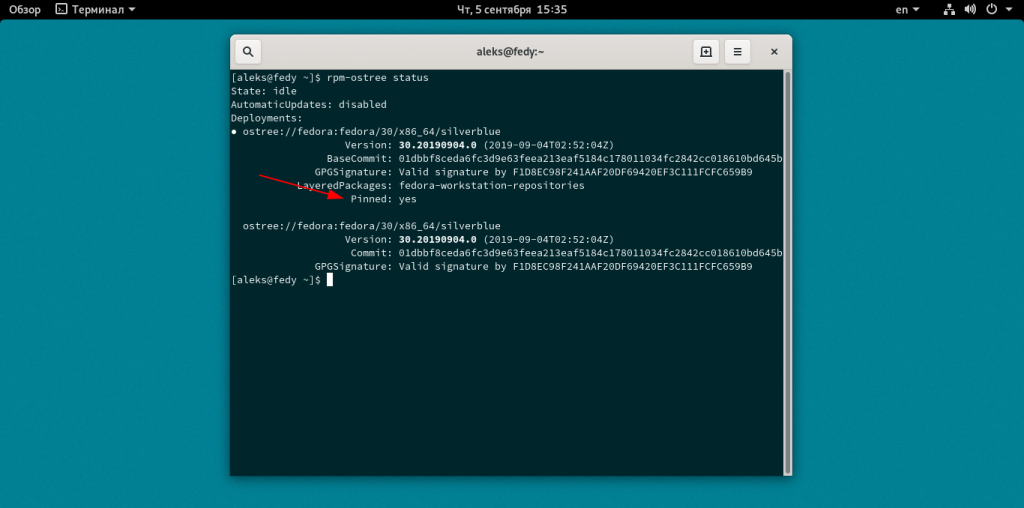Open the en keyboard layout dropdown
The height and width of the screenshot is (508, 1024).
pyautogui.click(x=907, y=9)
